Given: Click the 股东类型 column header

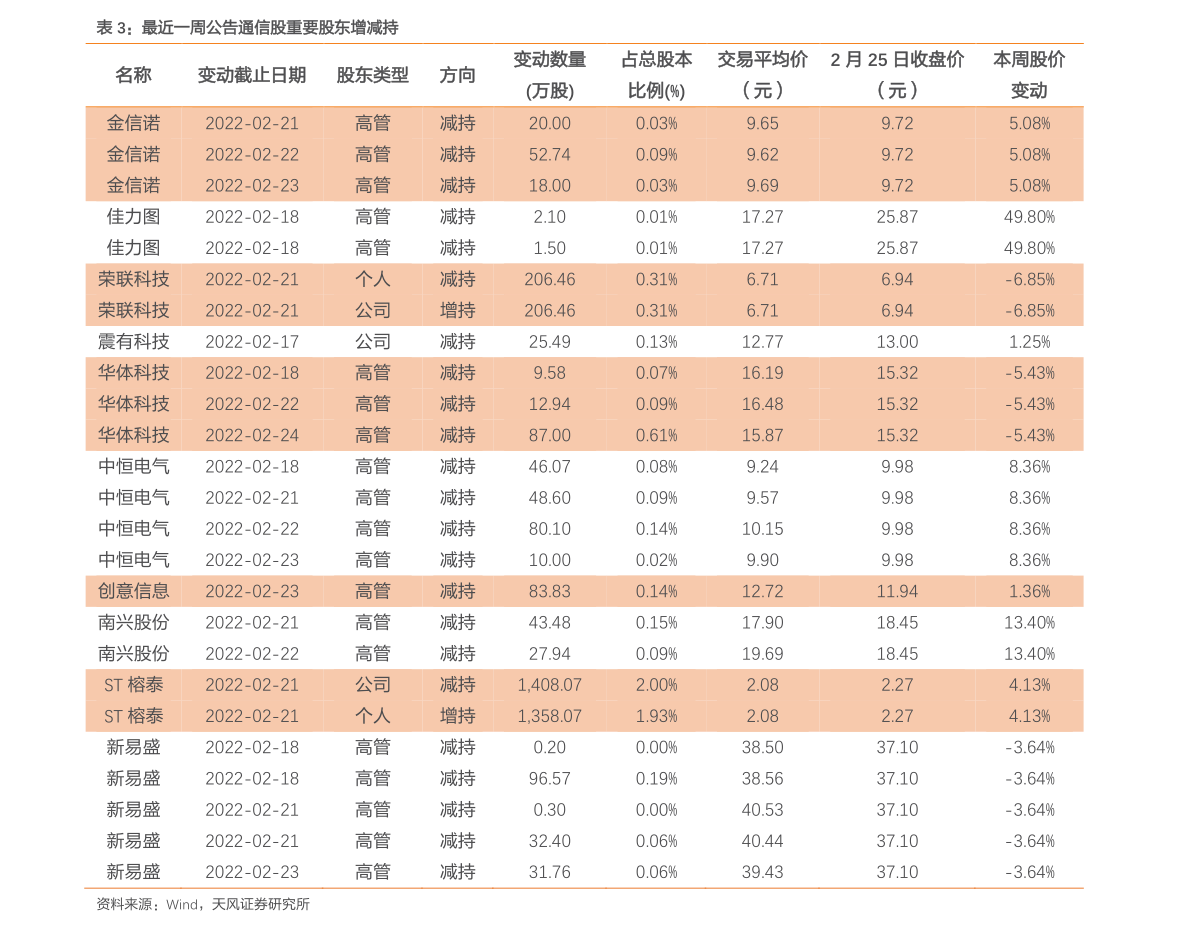Looking at the screenshot, I should 372,75.
